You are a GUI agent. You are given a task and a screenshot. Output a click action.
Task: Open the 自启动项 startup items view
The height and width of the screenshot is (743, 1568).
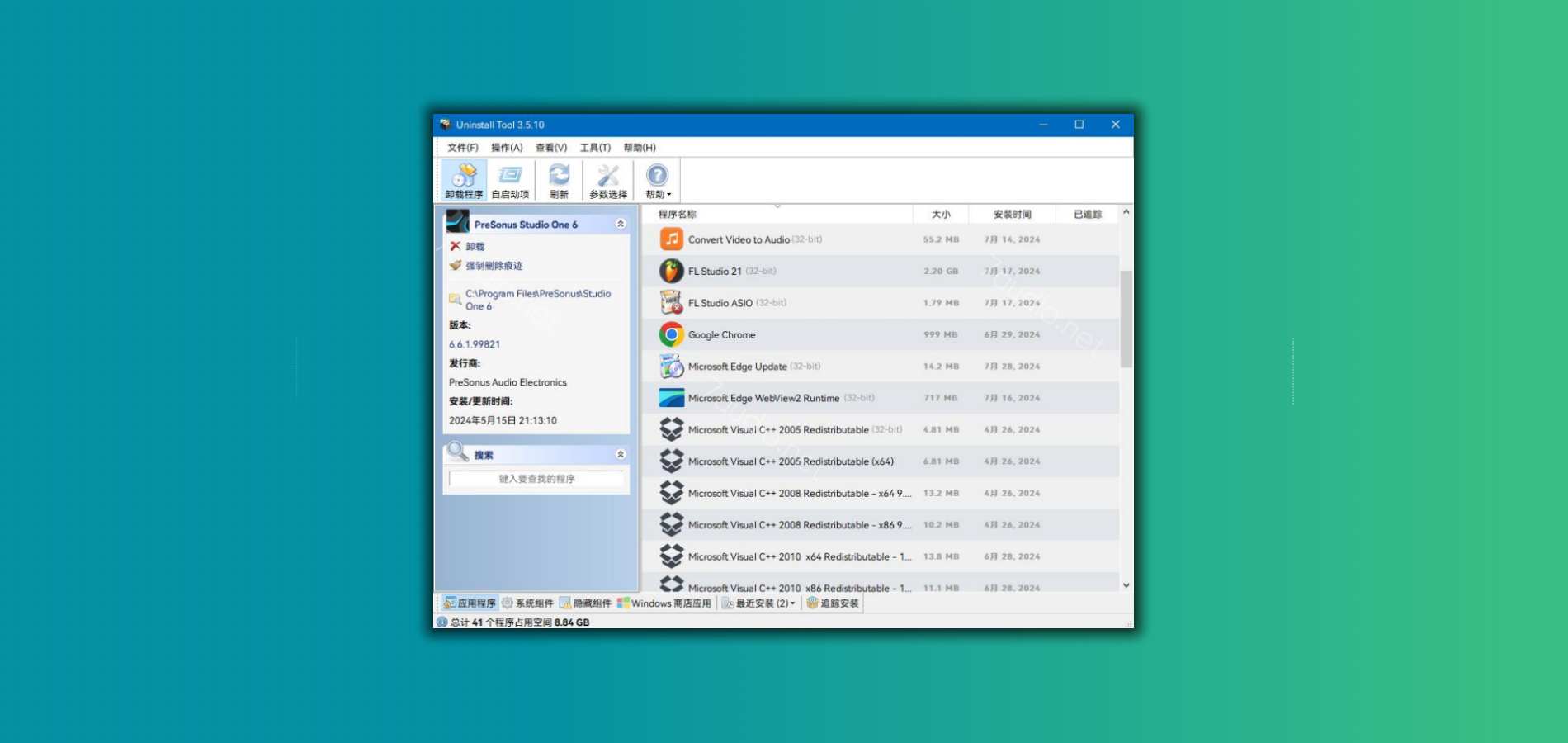point(510,181)
